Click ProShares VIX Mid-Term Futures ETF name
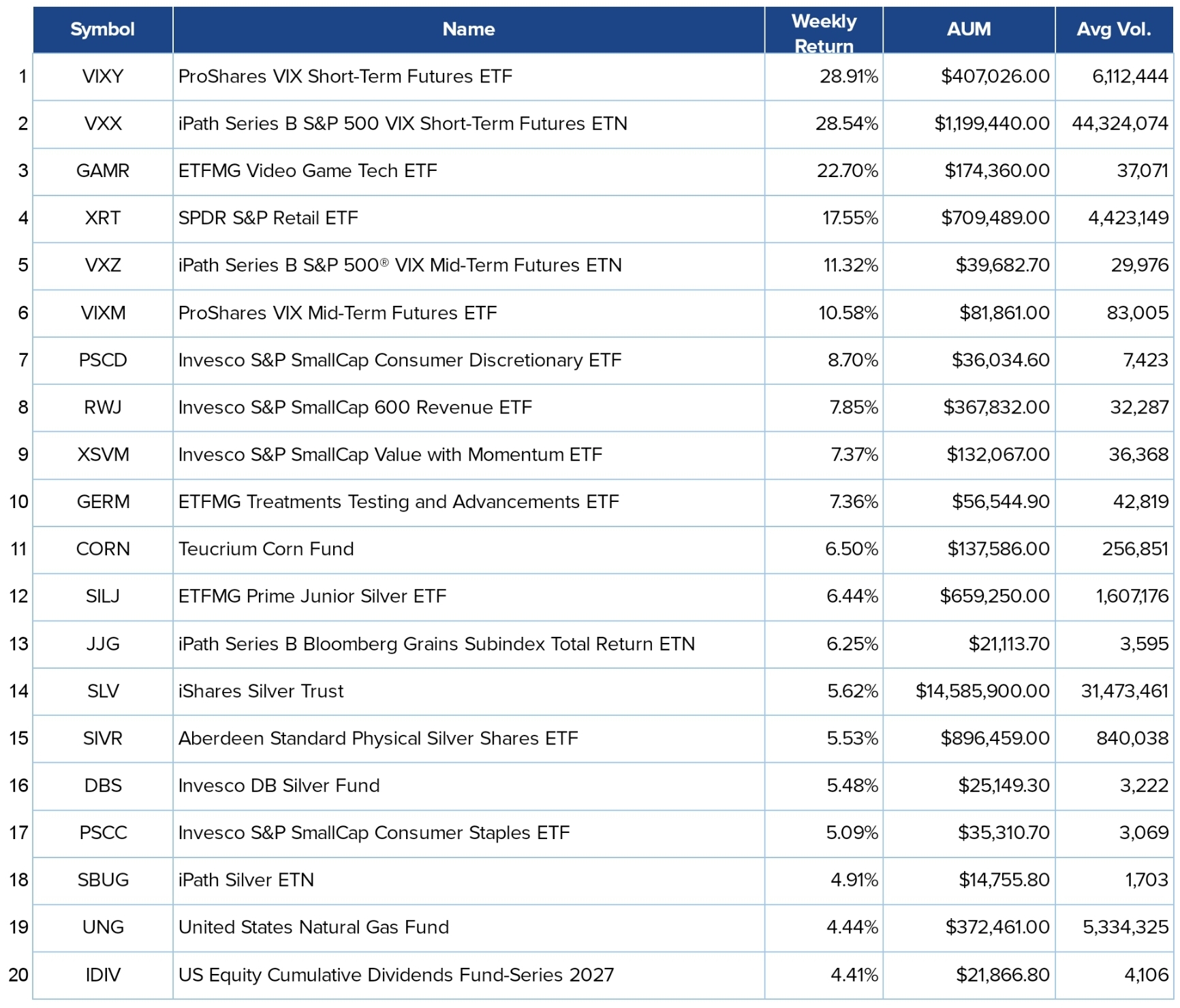Screen dimensions: 1180x1008 coord(338,313)
